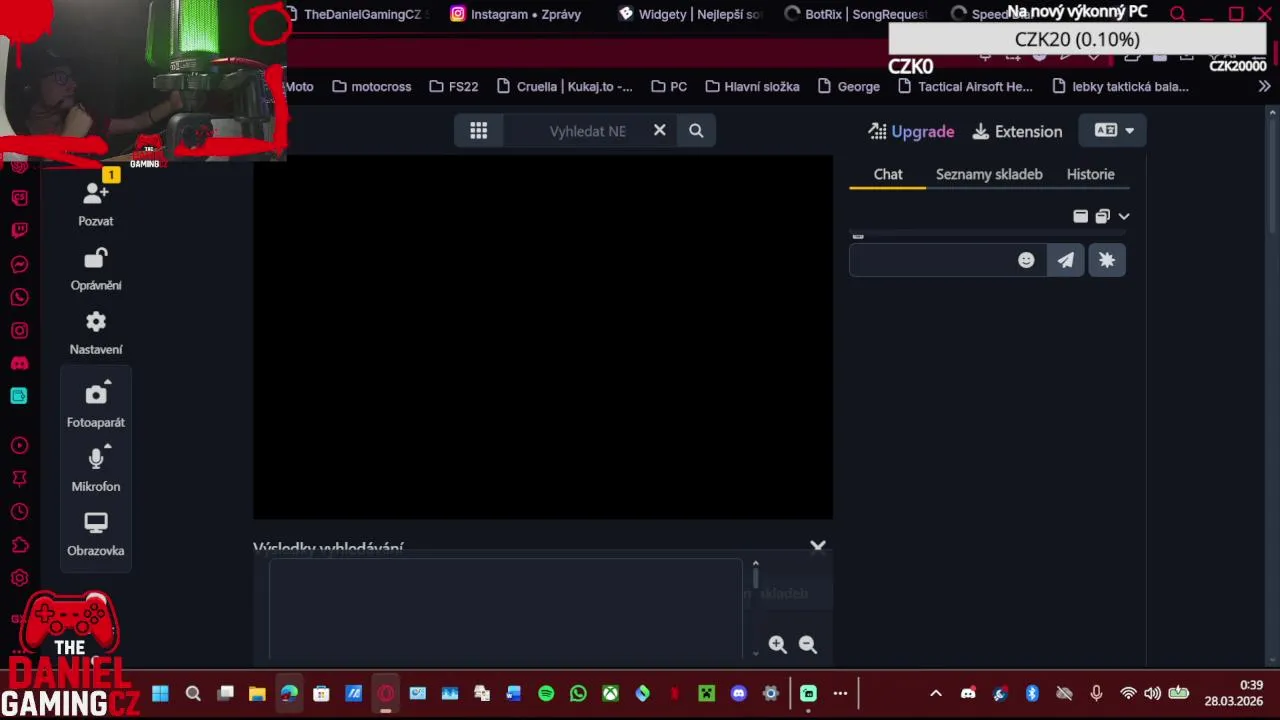Open the George bookmark
Image resolution: width=1280 pixels, height=720 pixels.
848,86
